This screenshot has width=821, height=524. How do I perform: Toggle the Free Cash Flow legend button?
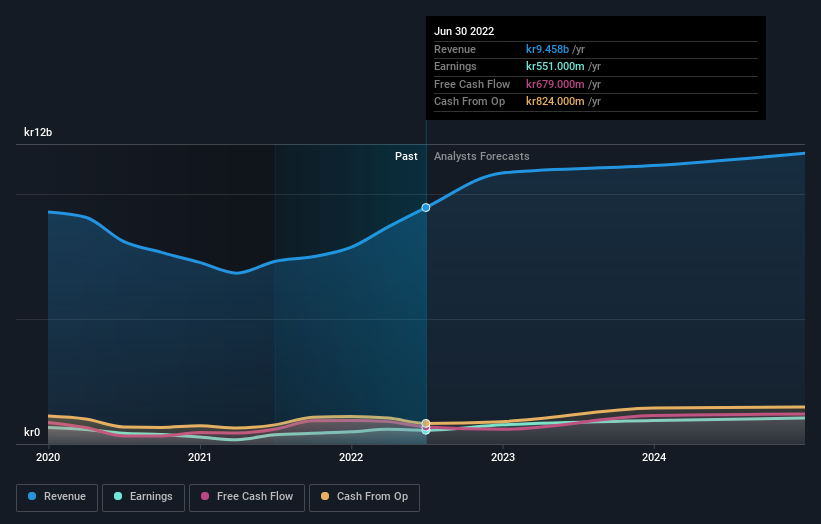[247, 497]
